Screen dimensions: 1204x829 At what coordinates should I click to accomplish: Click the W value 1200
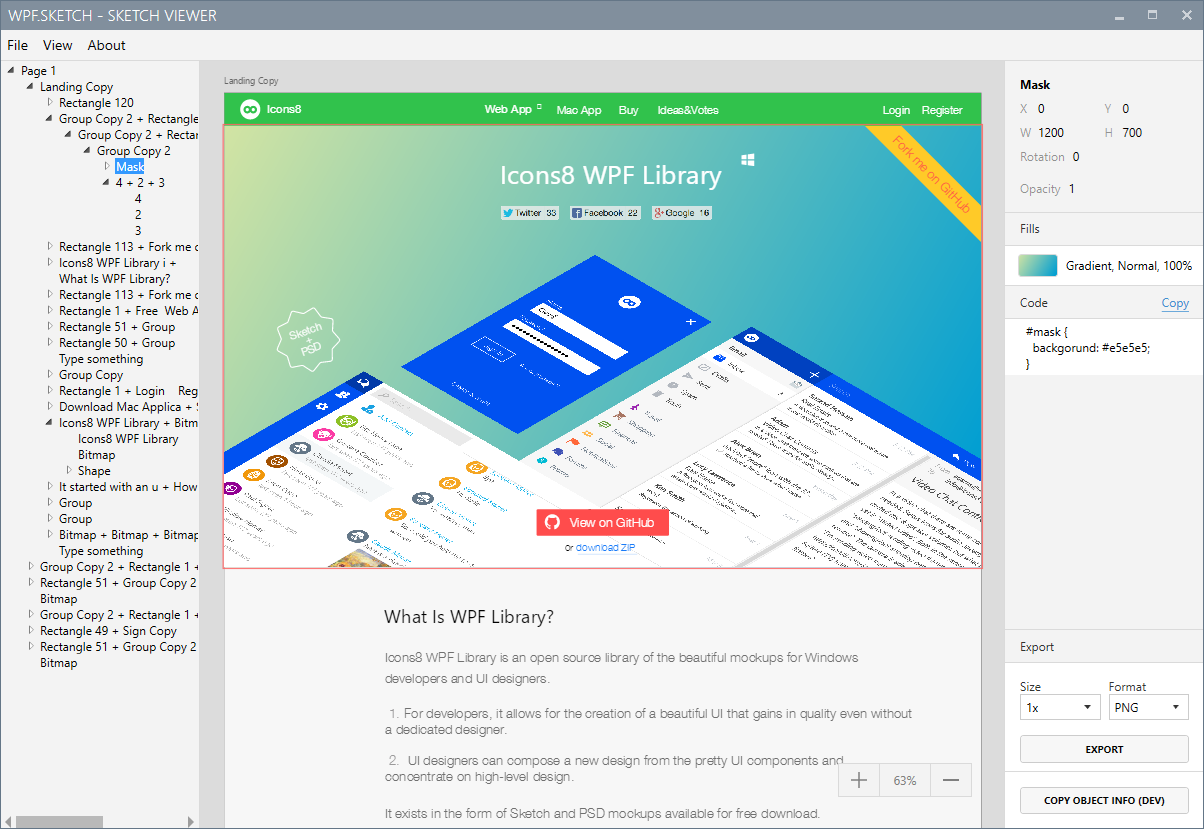pyautogui.click(x=1051, y=133)
